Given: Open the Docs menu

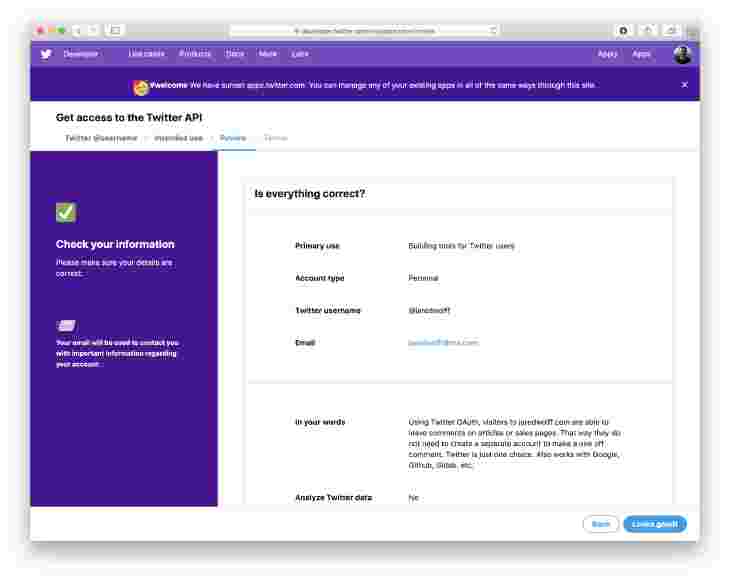Looking at the screenshot, I should pyautogui.click(x=235, y=54).
